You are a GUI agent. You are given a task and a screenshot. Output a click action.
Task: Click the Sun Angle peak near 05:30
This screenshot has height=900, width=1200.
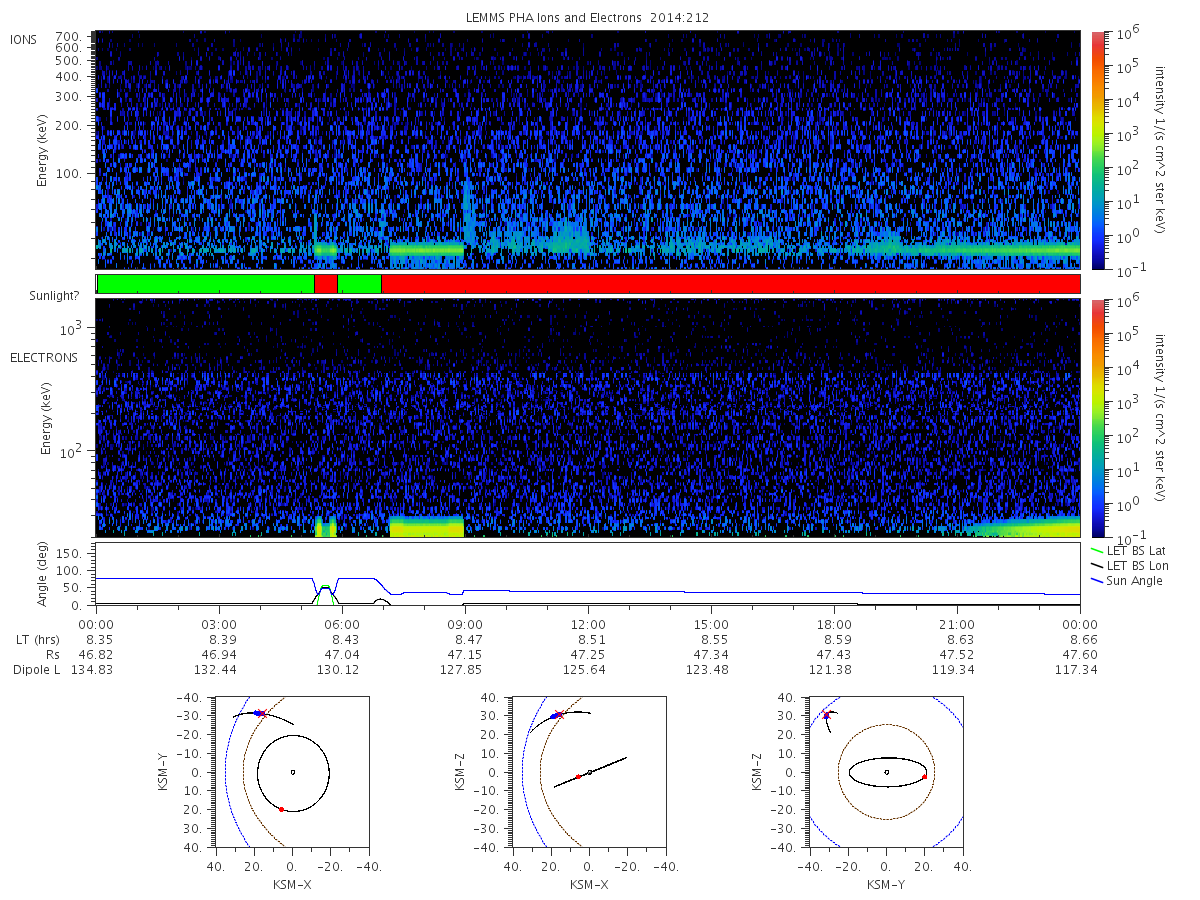[325, 586]
